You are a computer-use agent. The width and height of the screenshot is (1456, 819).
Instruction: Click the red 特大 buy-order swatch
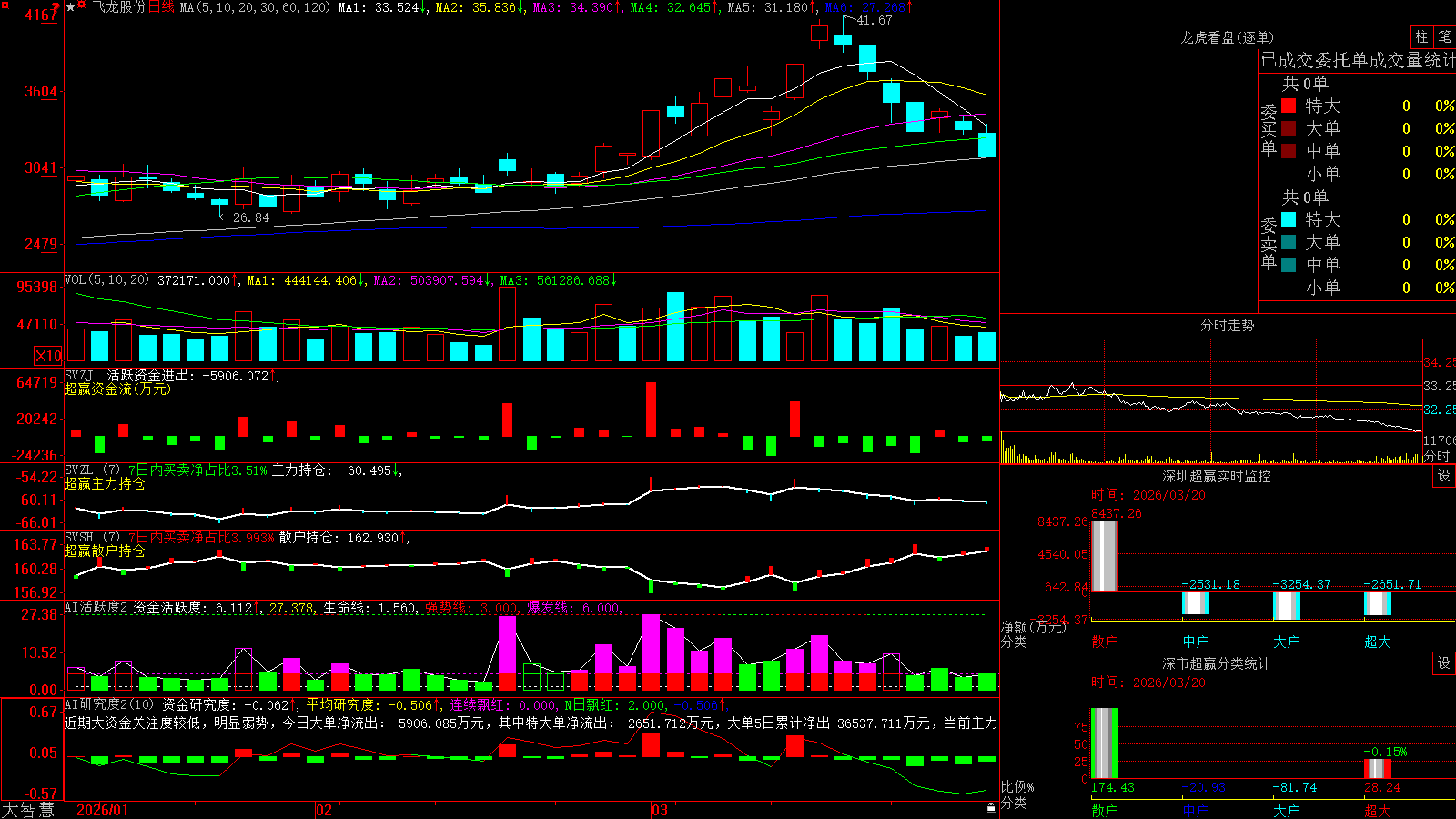pos(1289,106)
